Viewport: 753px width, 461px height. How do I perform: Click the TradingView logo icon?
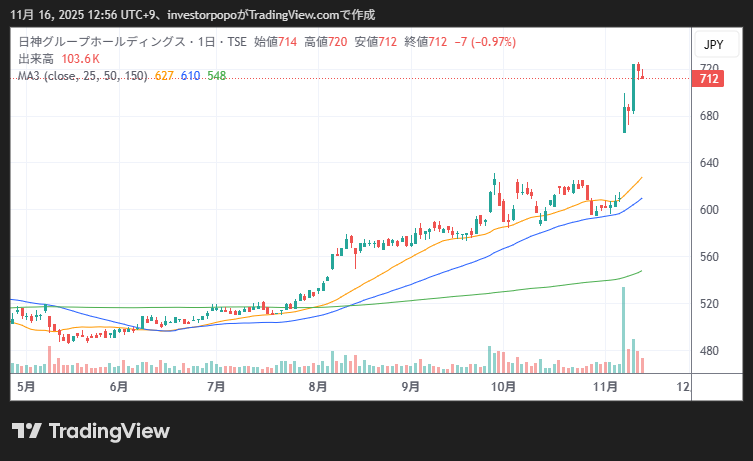(x=26, y=431)
